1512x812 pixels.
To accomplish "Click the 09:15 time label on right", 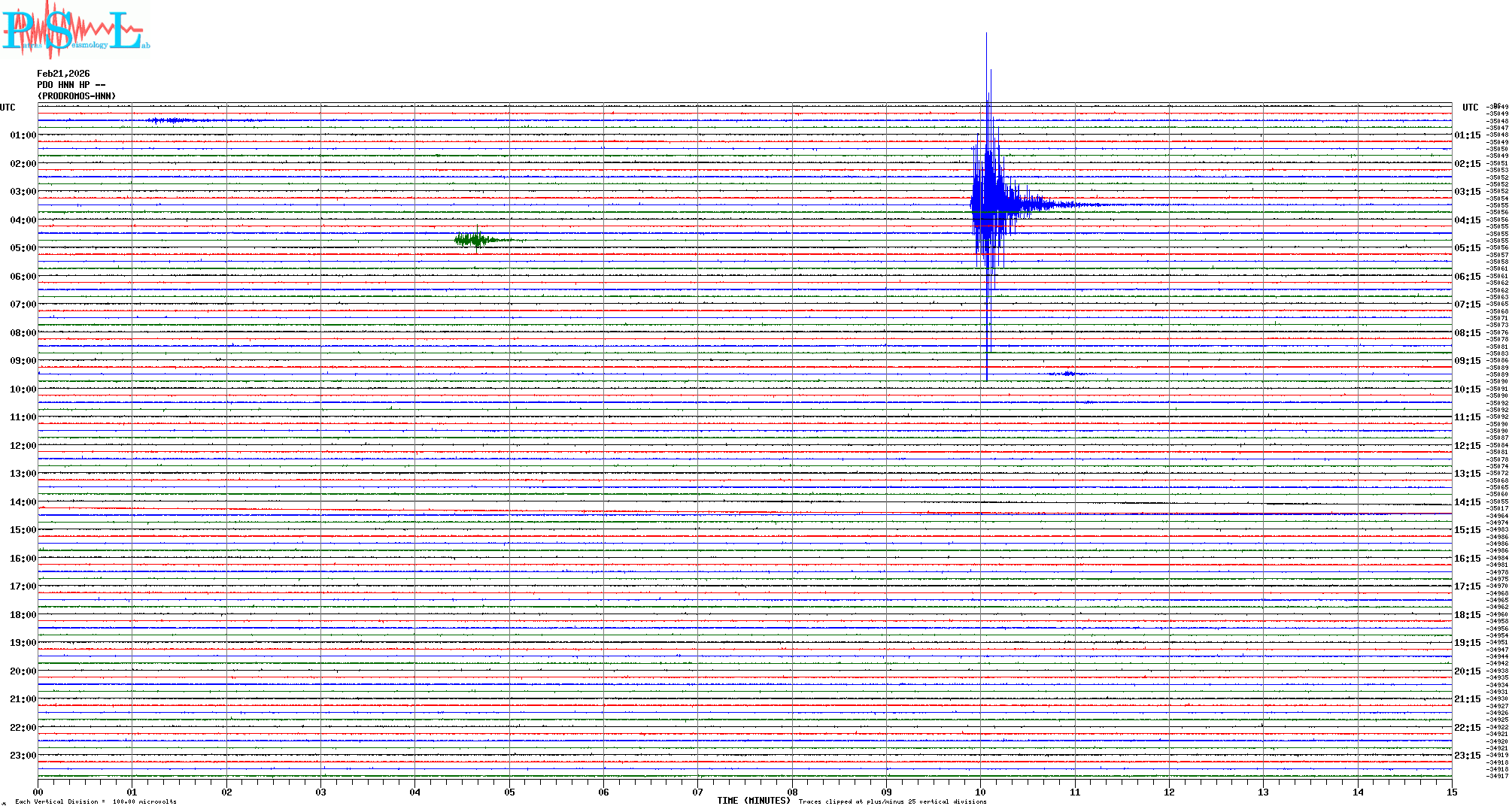I will [1467, 361].
